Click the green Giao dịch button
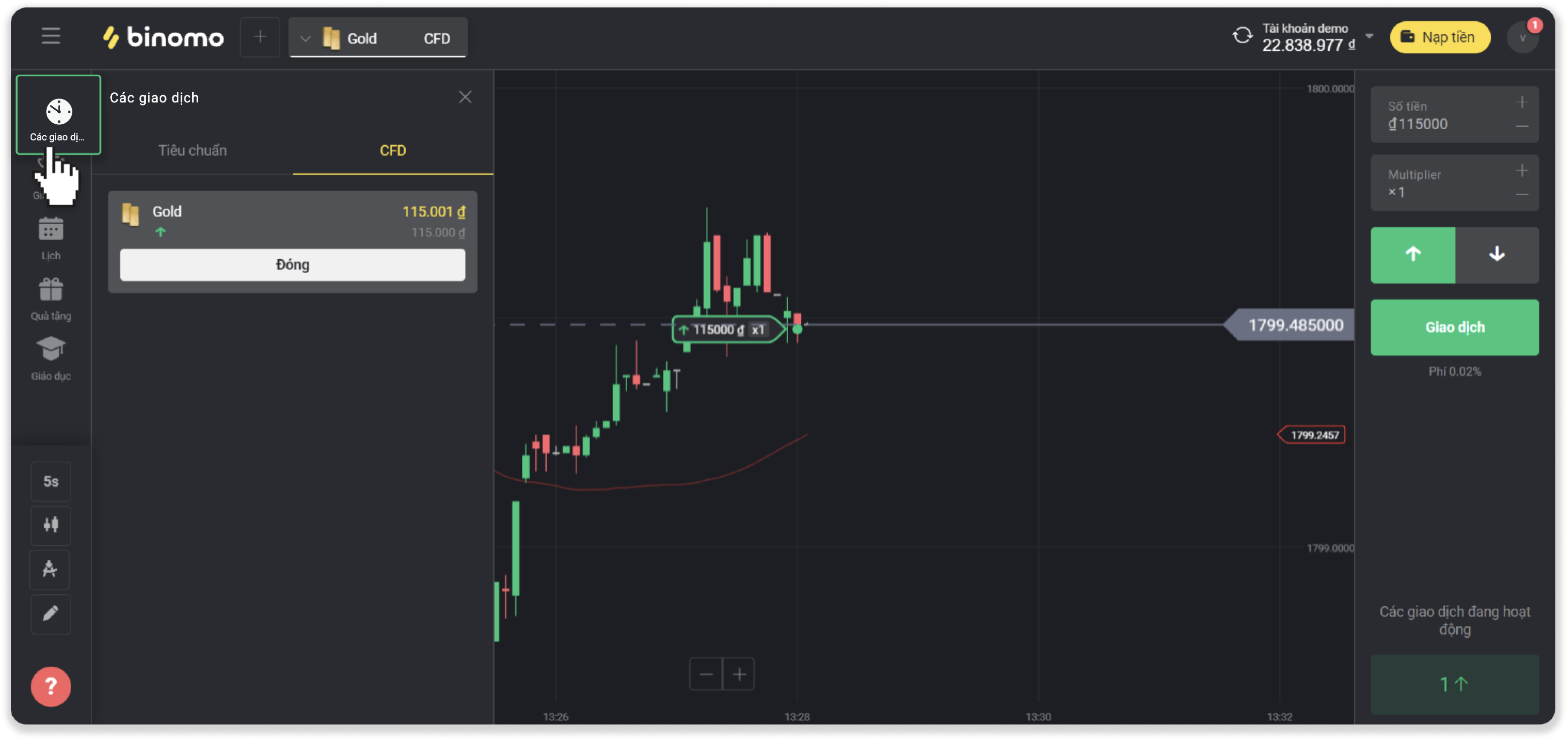This screenshot has width=1568, height=740. [x=1454, y=327]
